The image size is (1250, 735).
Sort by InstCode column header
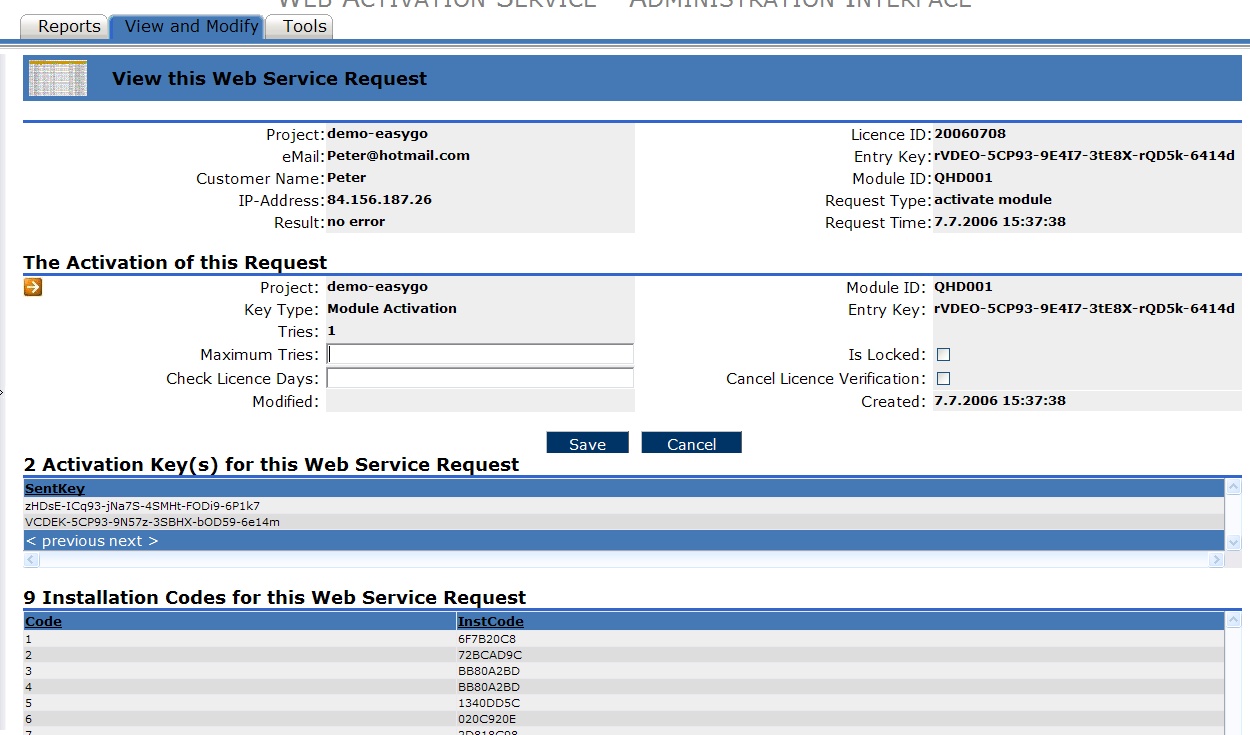coord(490,622)
